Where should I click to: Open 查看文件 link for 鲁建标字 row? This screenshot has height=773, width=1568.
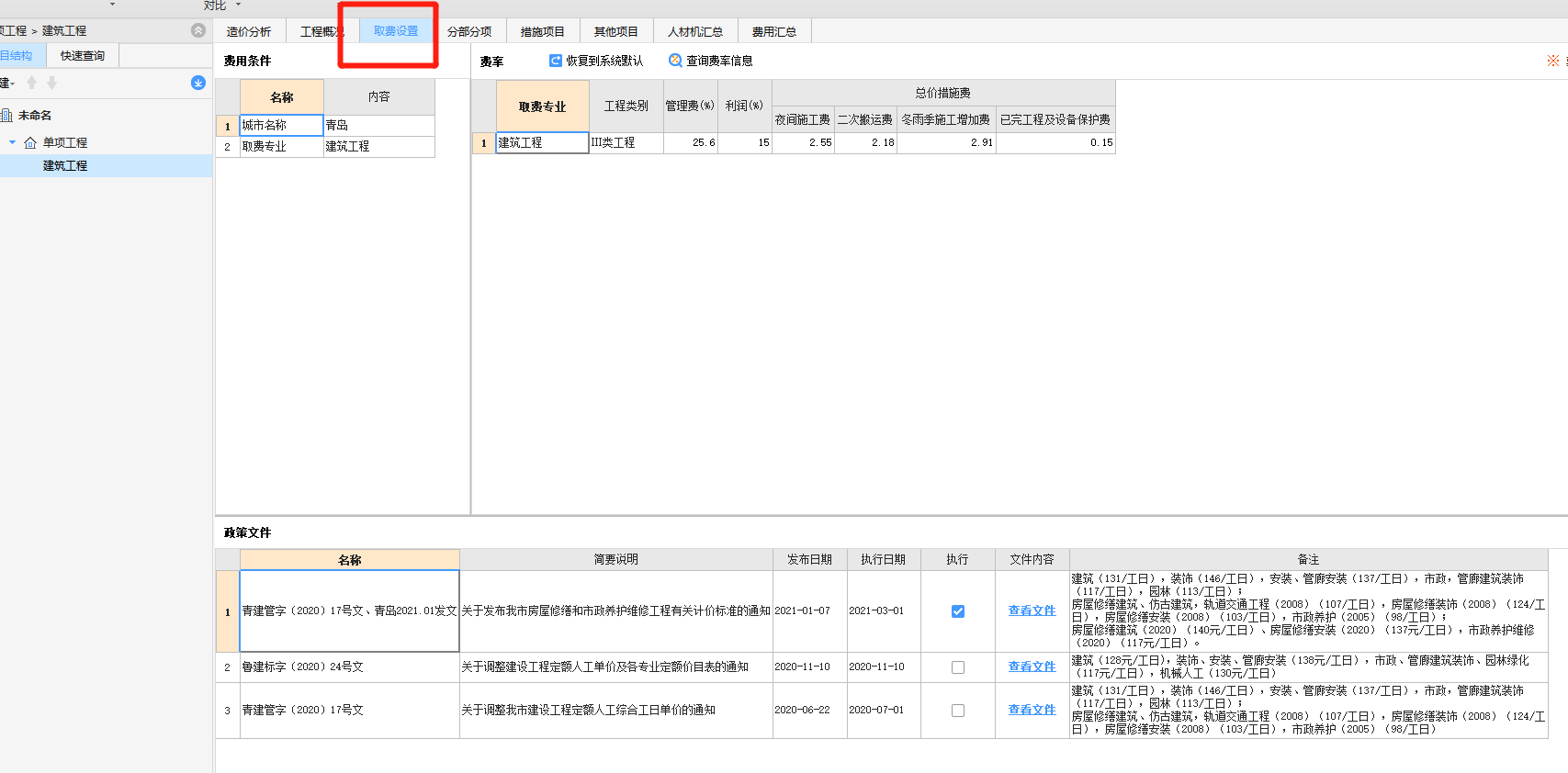(1032, 667)
